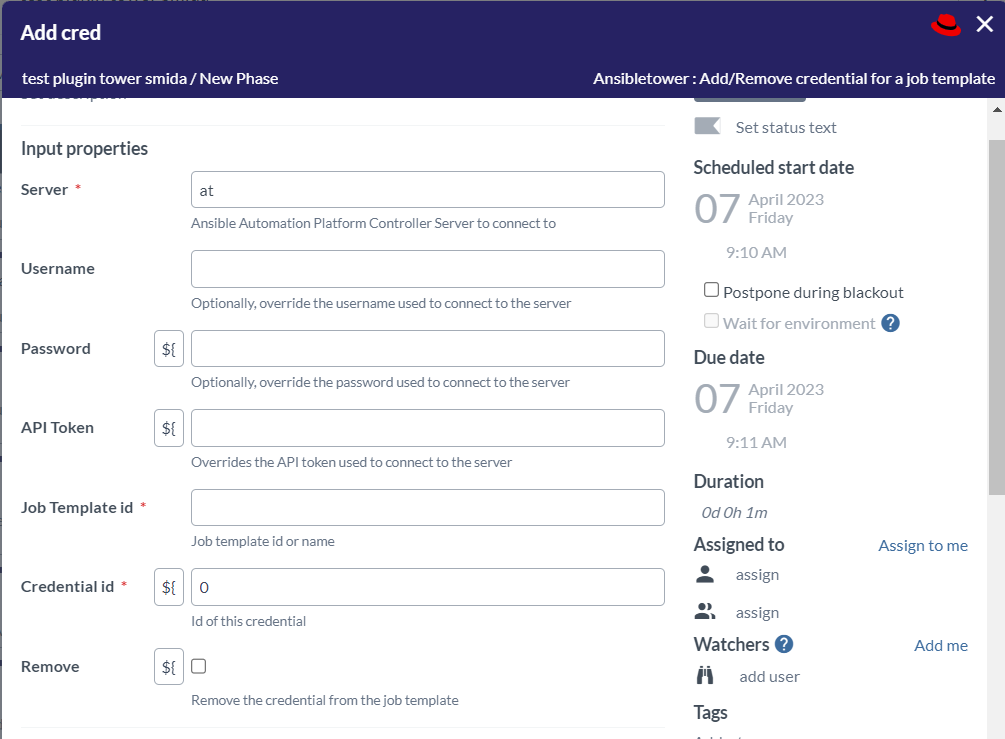The image size is (1005, 739).
Task: Click the Job Template id input field
Action: (x=427, y=507)
